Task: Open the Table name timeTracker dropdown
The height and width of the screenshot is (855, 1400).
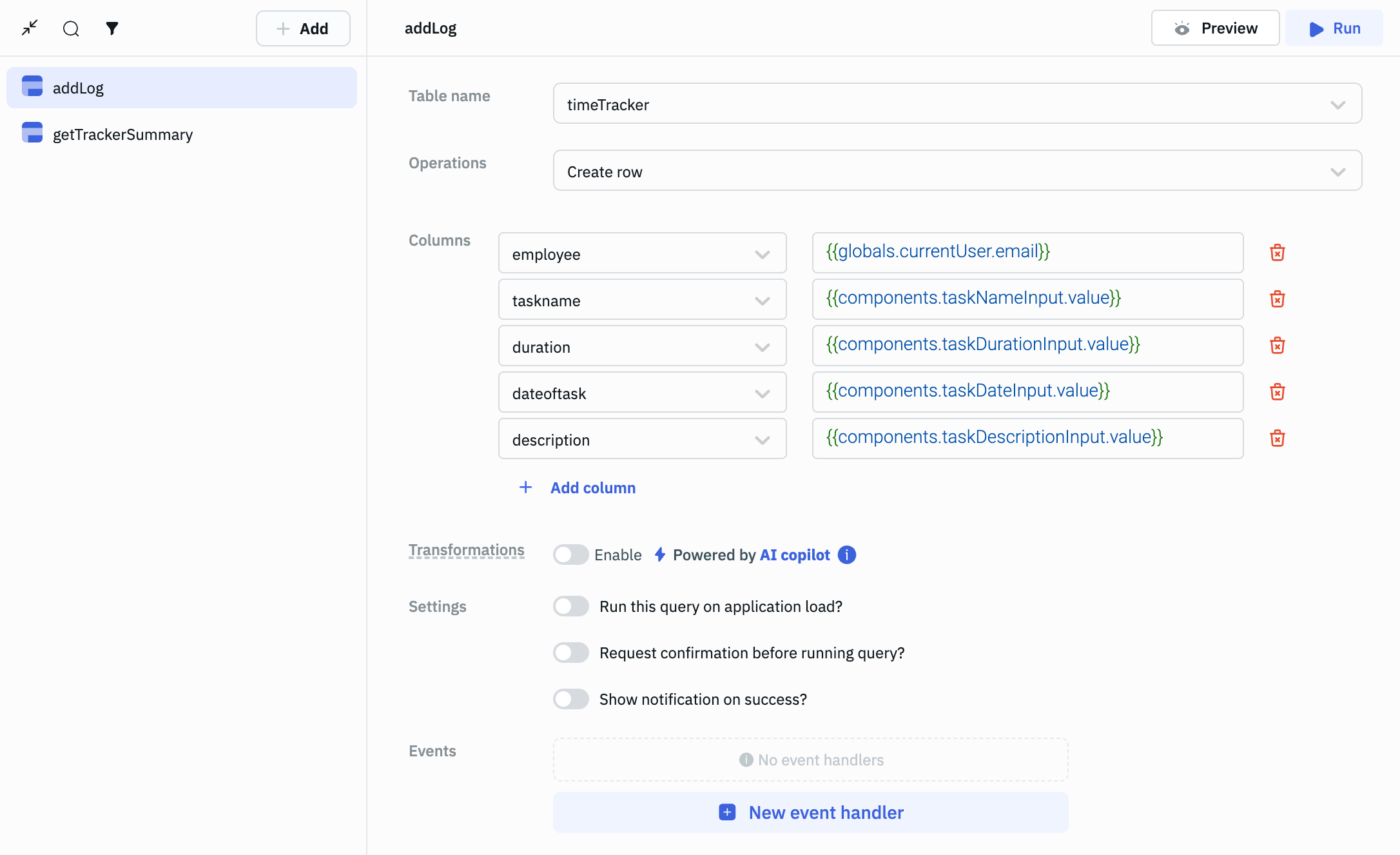Action: [x=957, y=104]
